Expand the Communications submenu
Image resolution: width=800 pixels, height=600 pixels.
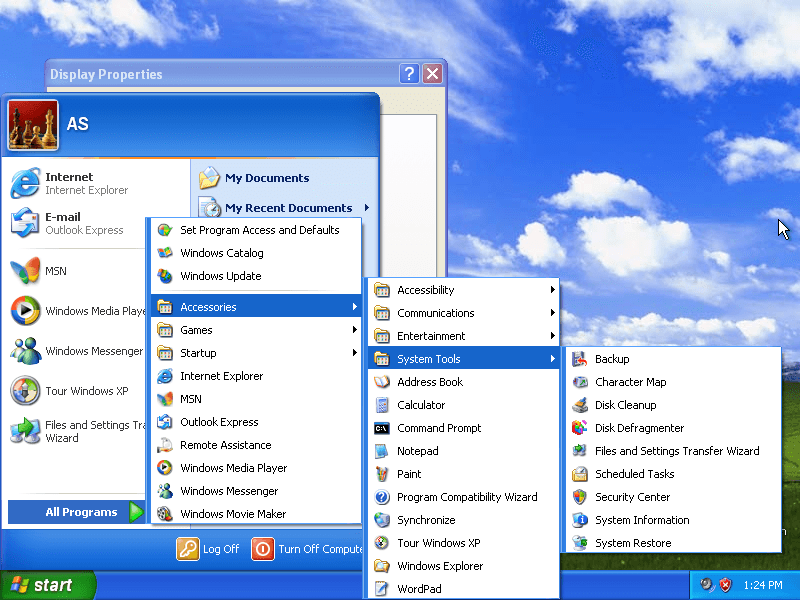click(463, 313)
